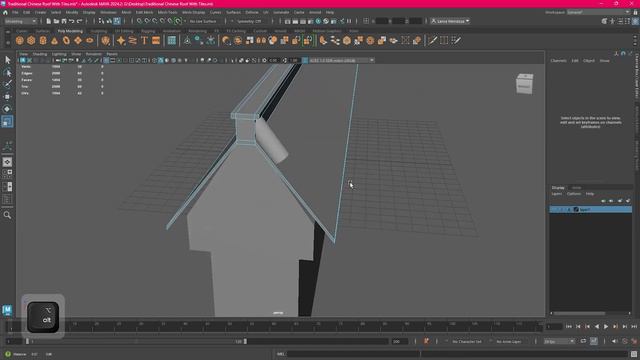Screen dimensions: 640x360
Task: Click the Maya home icon
Action: (5, 12)
